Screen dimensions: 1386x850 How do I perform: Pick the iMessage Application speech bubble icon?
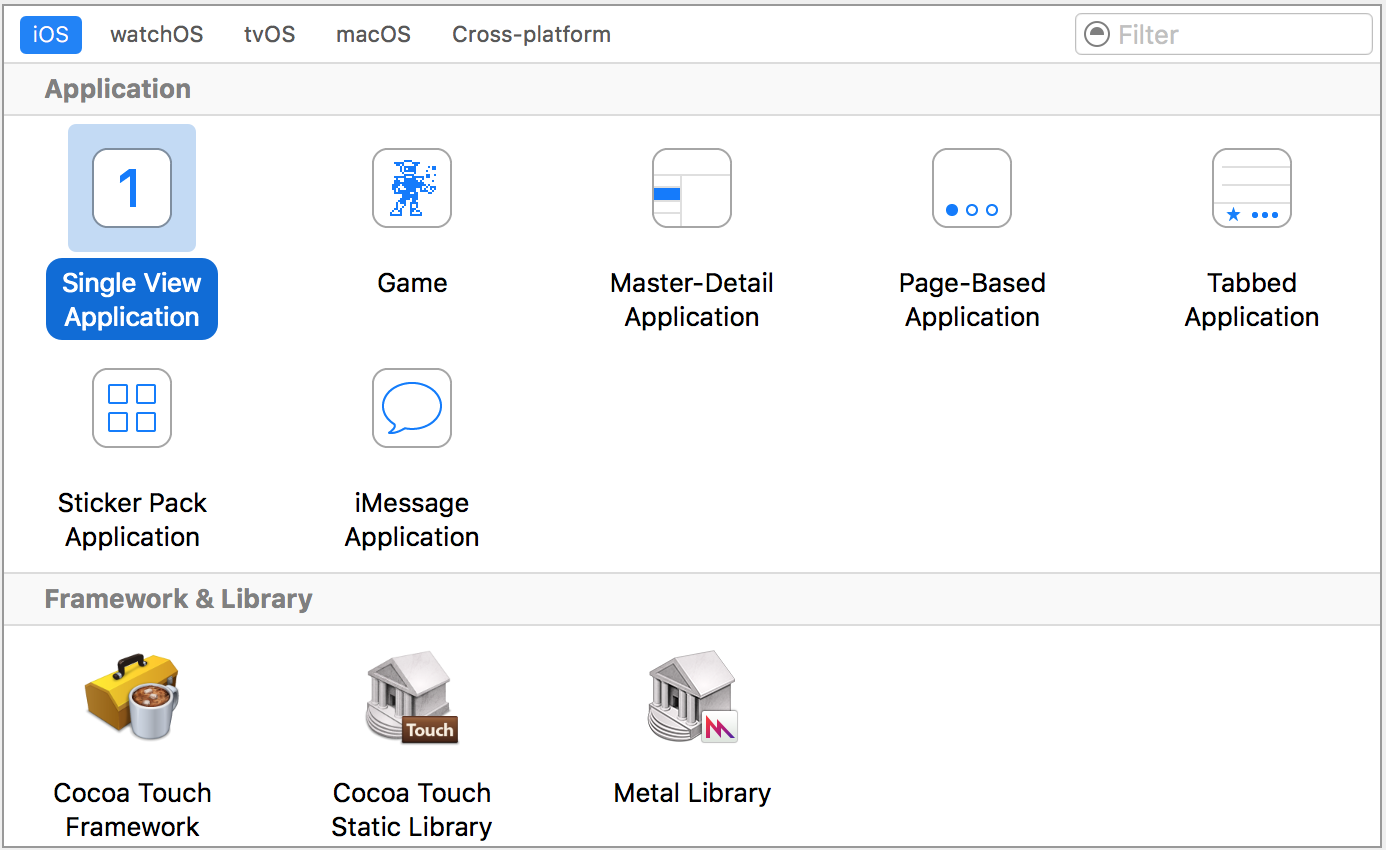click(x=412, y=408)
